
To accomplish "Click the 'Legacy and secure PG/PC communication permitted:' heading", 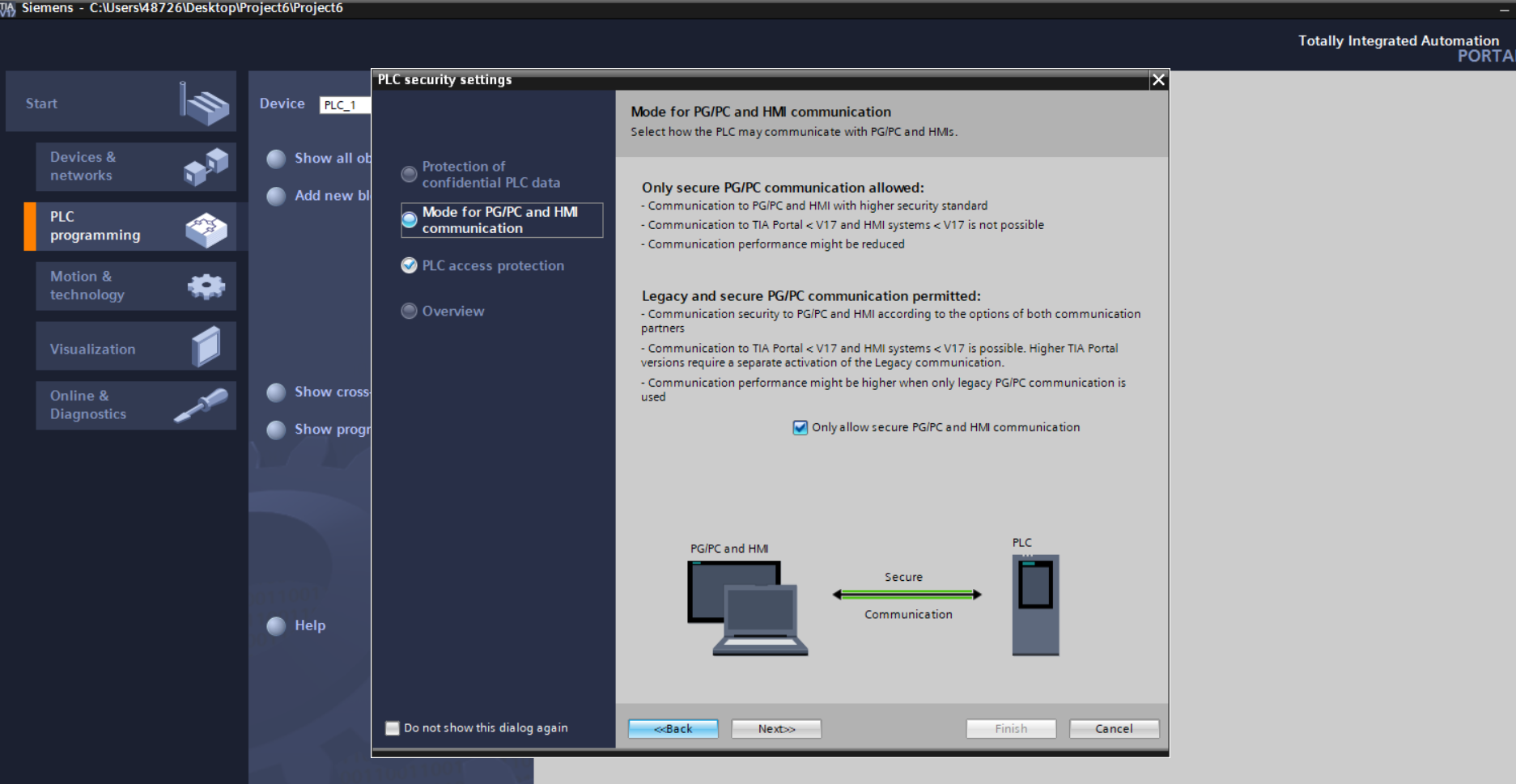I will click(x=811, y=296).
